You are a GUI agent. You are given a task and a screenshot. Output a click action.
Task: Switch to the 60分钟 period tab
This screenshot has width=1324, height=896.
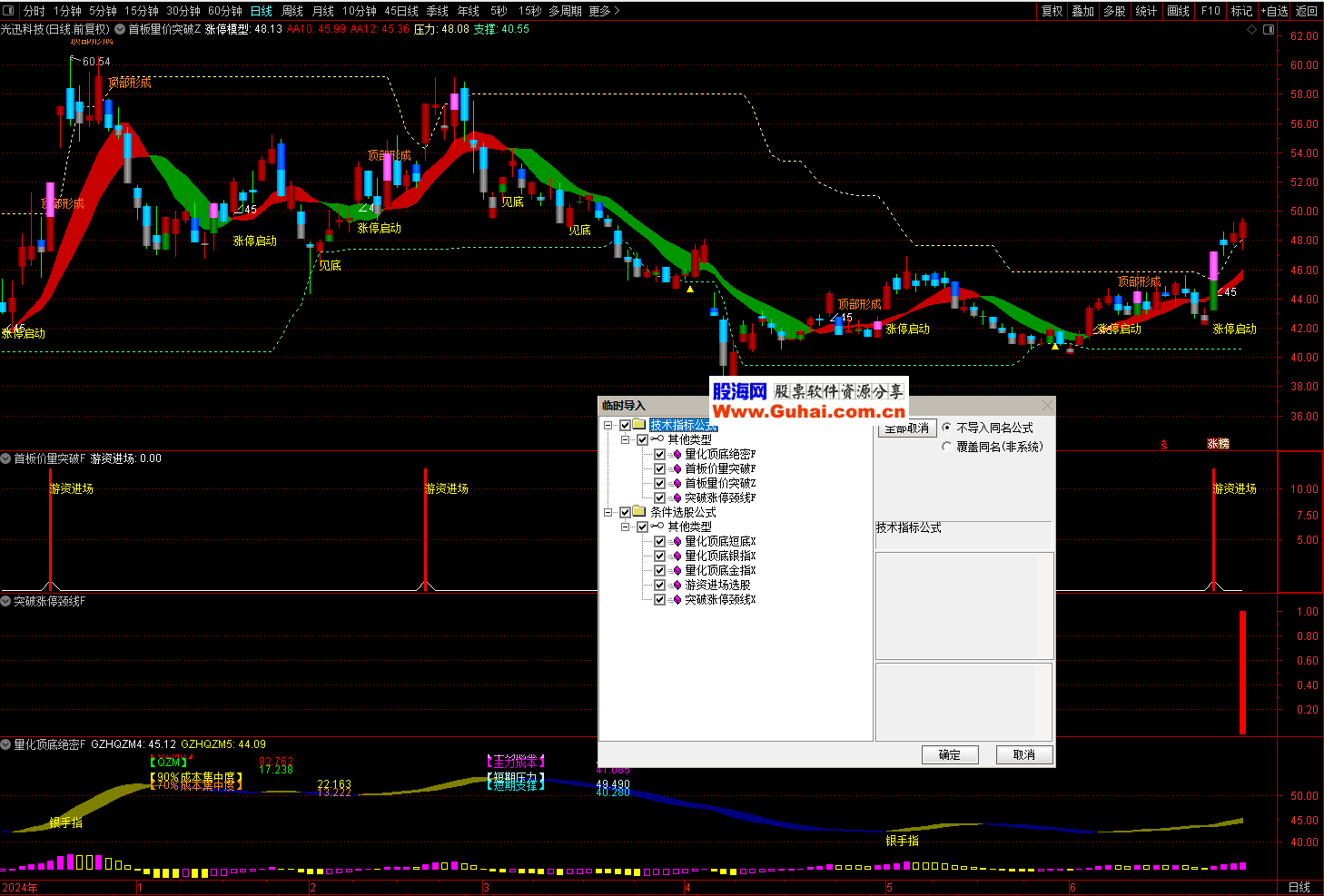click(x=225, y=11)
